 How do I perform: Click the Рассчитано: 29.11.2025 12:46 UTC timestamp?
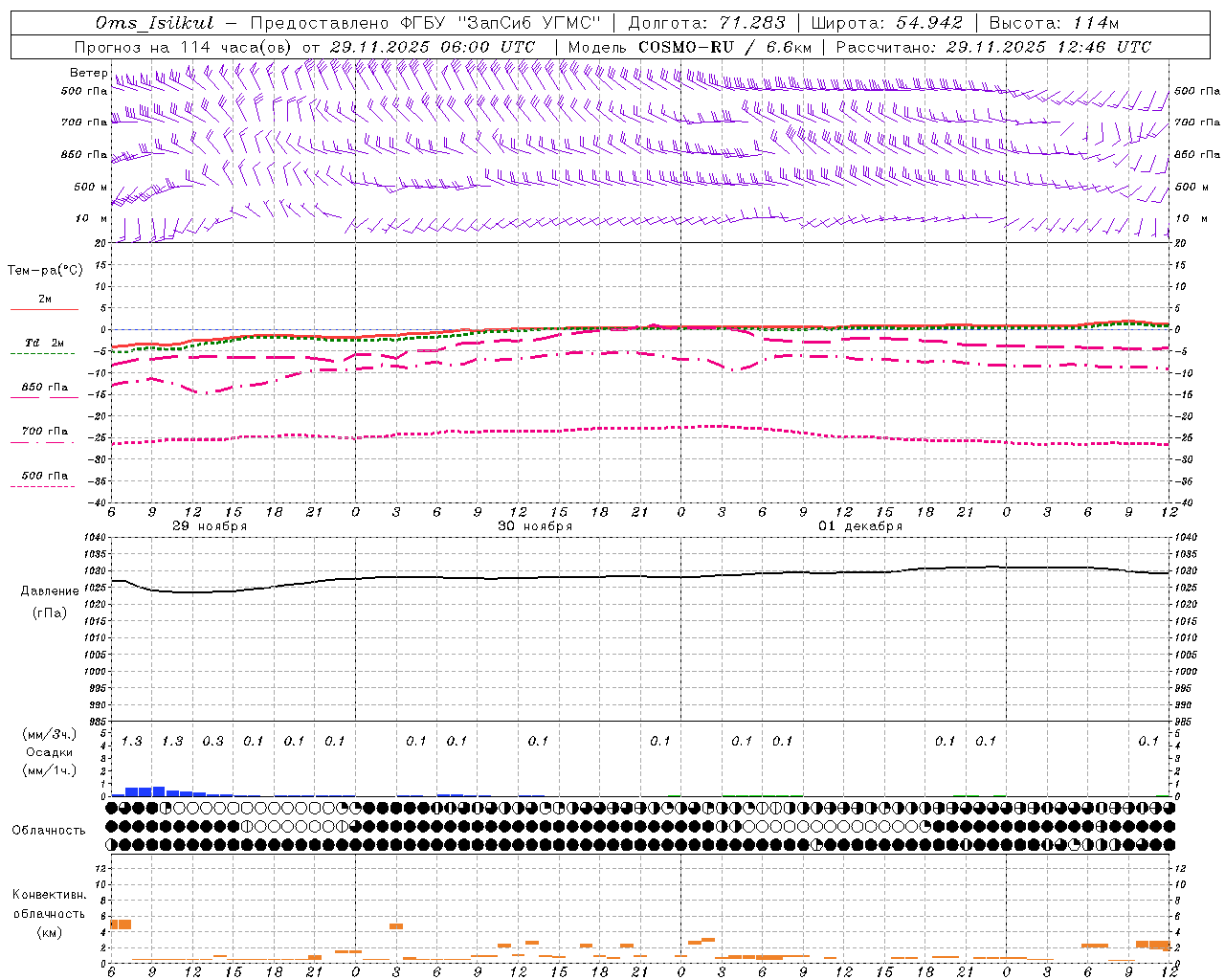pyautogui.click(x=993, y=47)
